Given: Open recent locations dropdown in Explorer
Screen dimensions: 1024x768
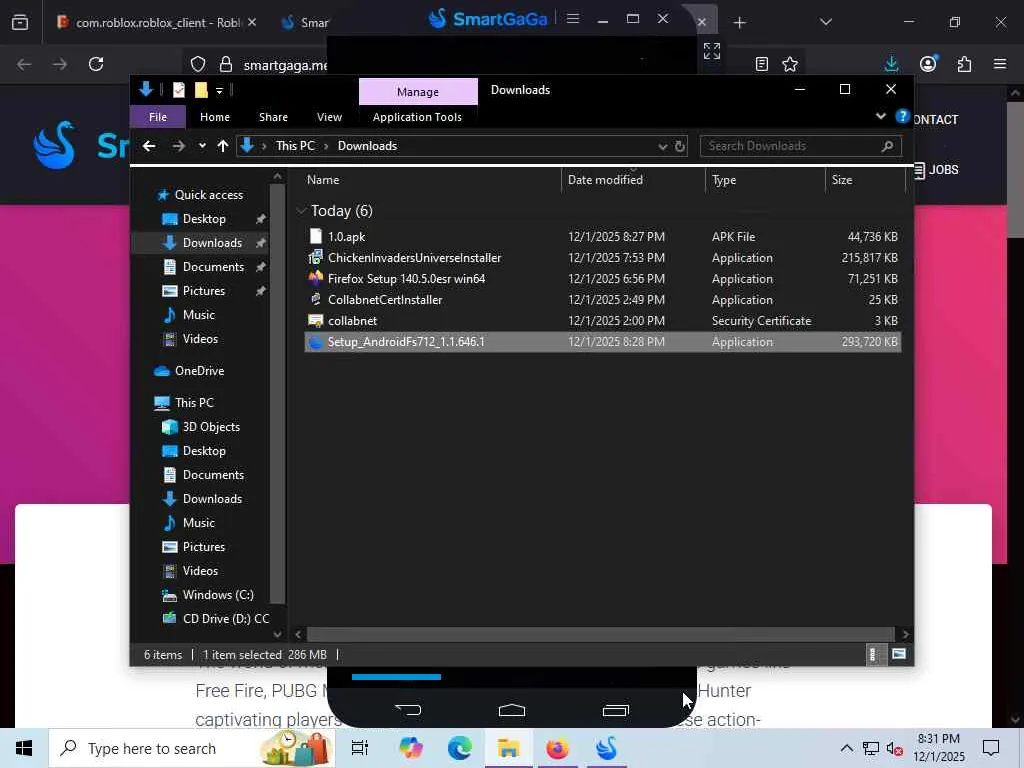Looking at the screenshot, I should click(x=202, y=146).
